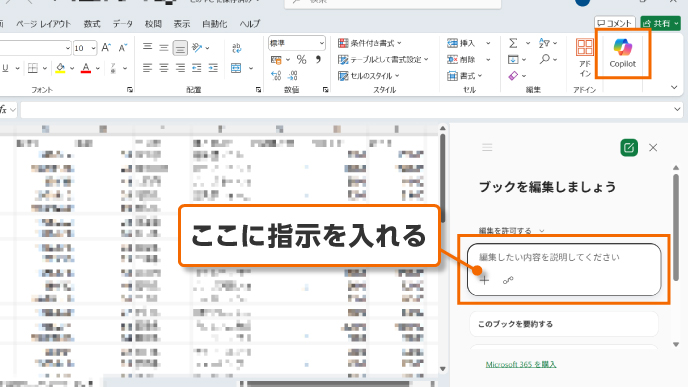
Task: Expand セルのスタイル cell styles menu
Action: pyautogui.click(x=369, y=76)
